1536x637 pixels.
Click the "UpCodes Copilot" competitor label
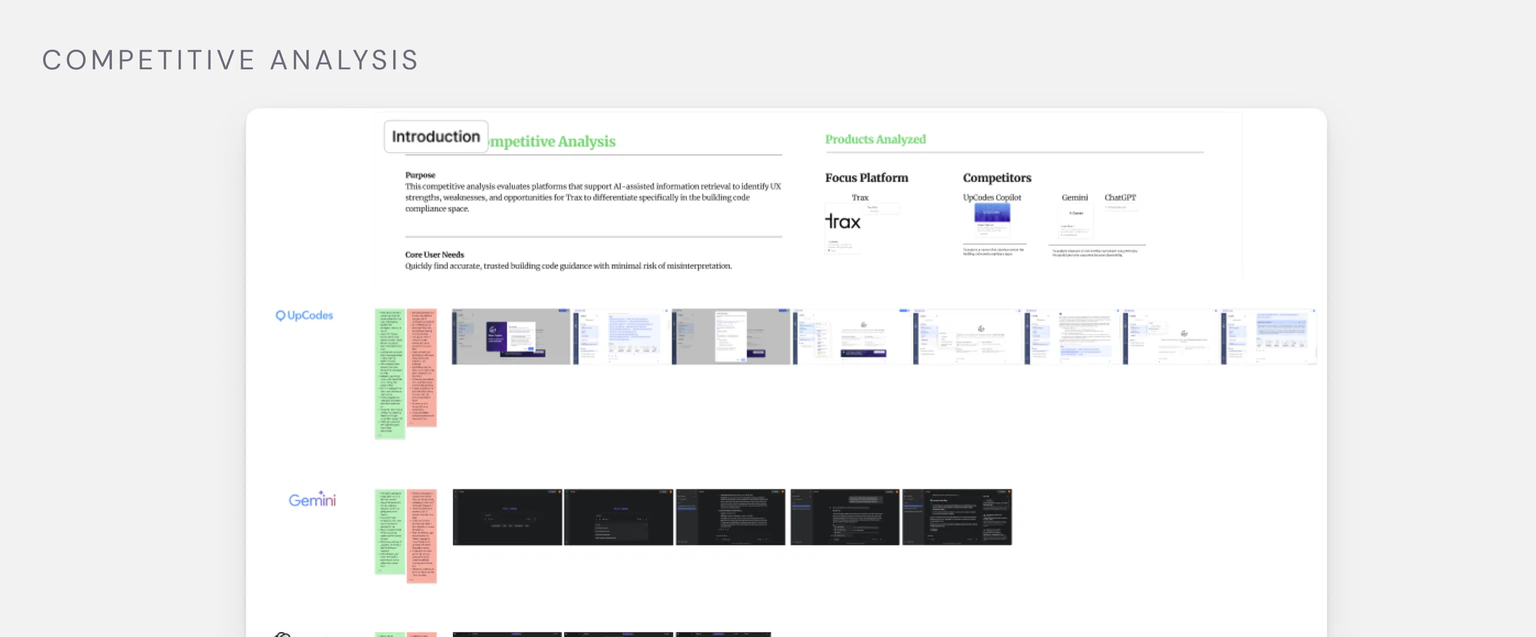click(x=992, y=197)
